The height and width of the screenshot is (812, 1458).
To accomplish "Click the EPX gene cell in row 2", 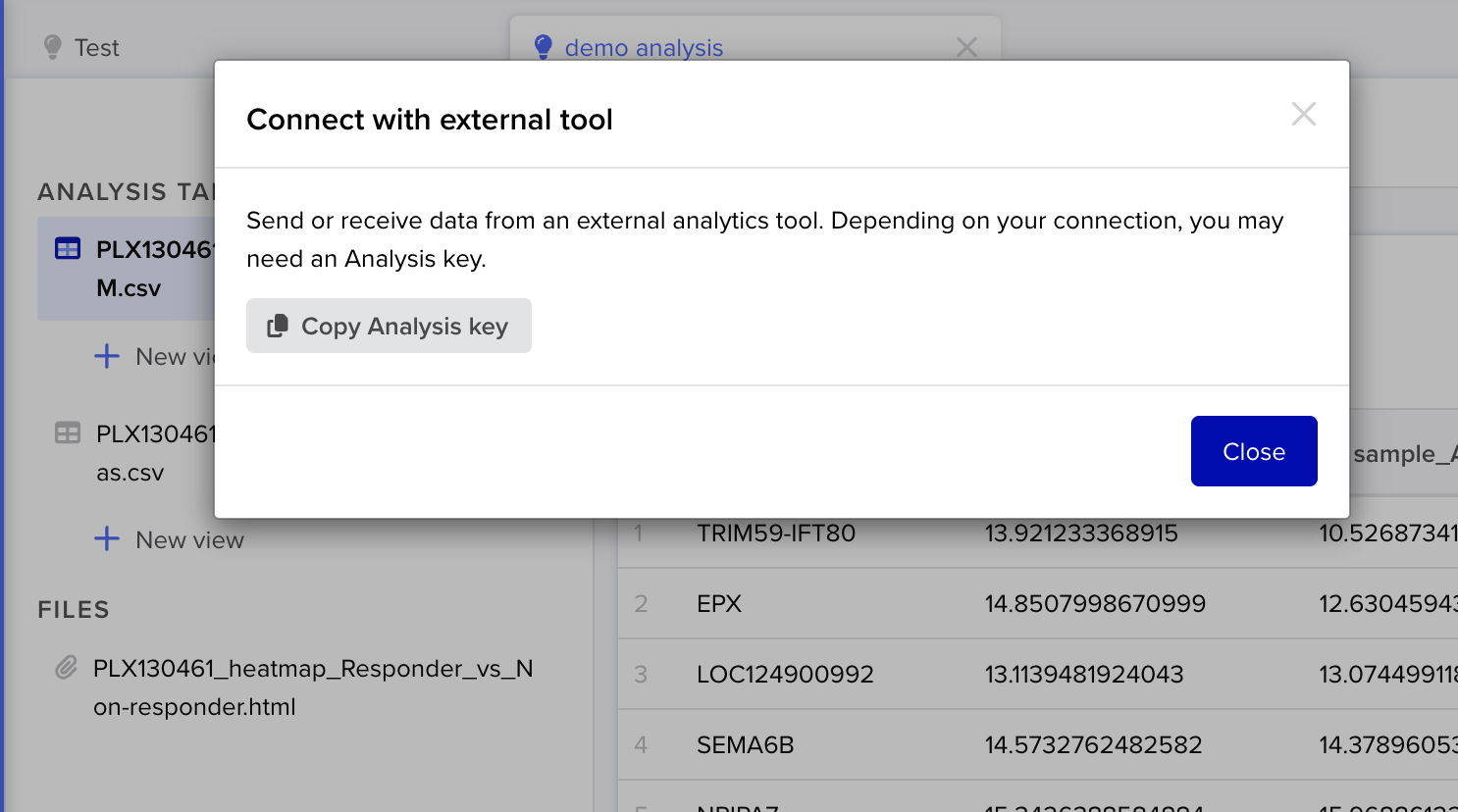I will coord(719,604).
